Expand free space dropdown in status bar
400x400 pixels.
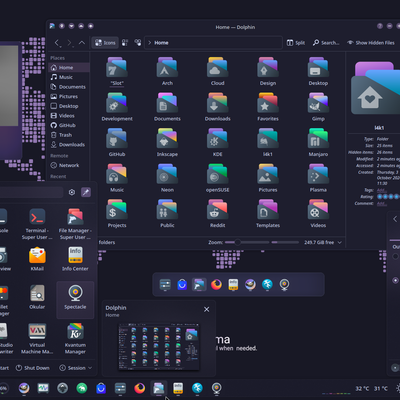point(340,243)
